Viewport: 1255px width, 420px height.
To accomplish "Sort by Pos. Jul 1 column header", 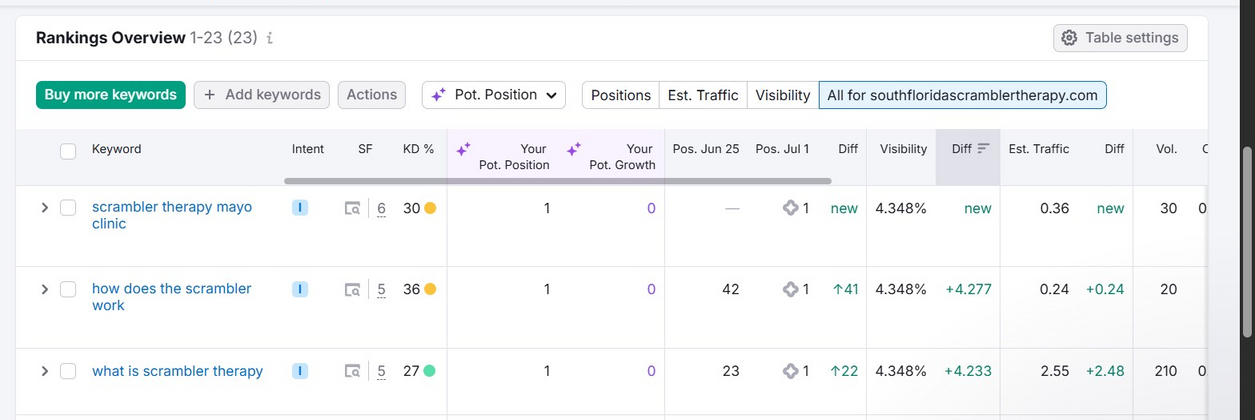I will [x=782, y=149].
